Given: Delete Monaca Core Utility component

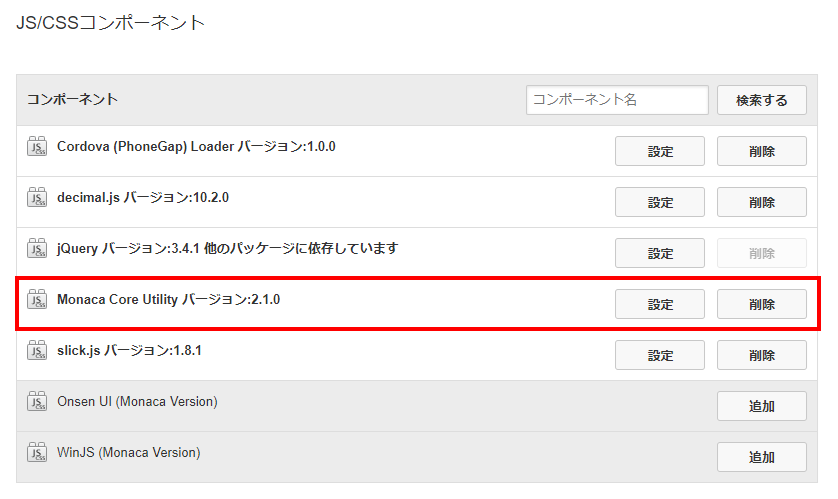Looking at the screenshot, I should (762, 304).
